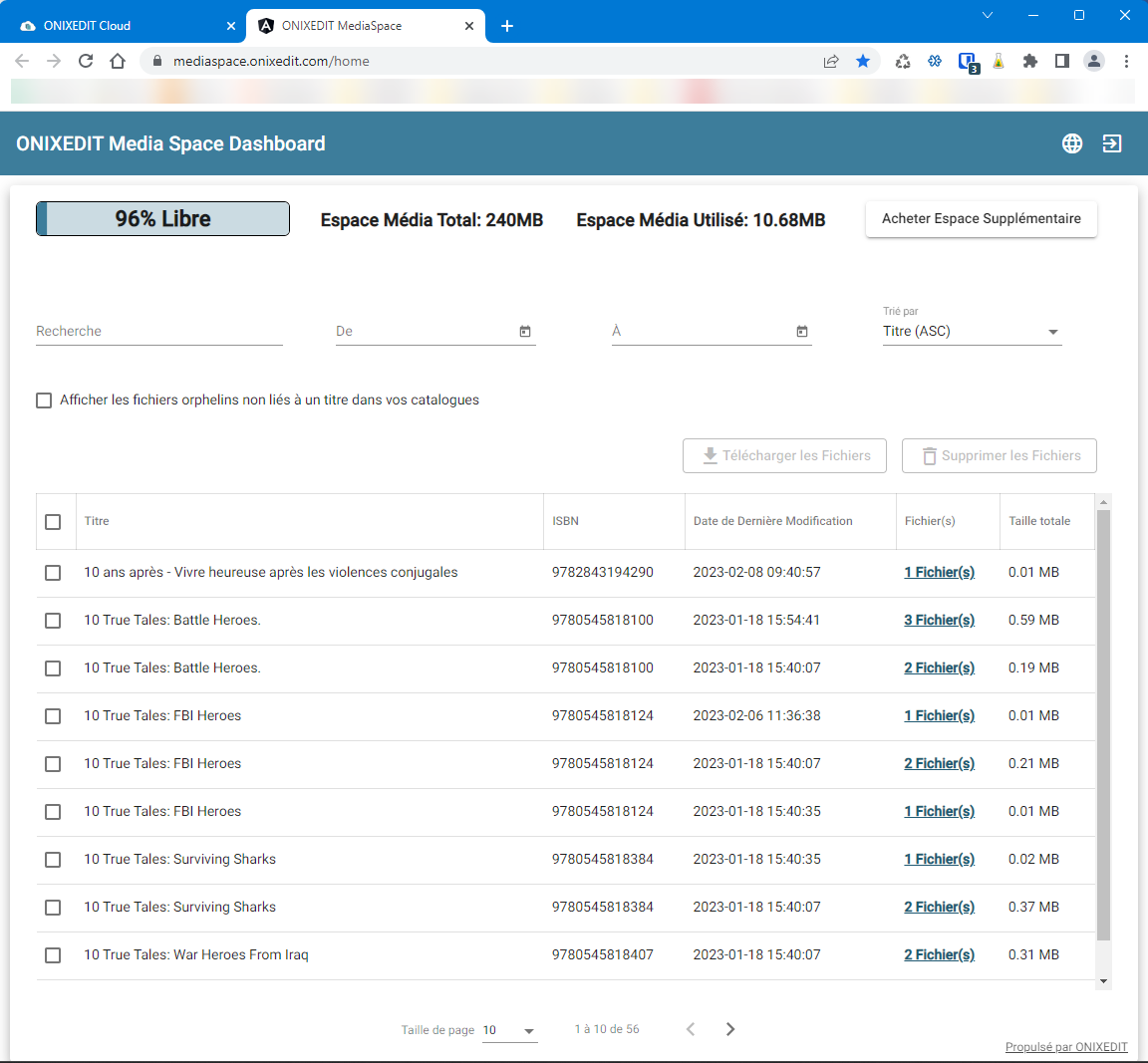Go back in browser history
The height and width of the screenshot is (1063, 1148).
(22, 61)
